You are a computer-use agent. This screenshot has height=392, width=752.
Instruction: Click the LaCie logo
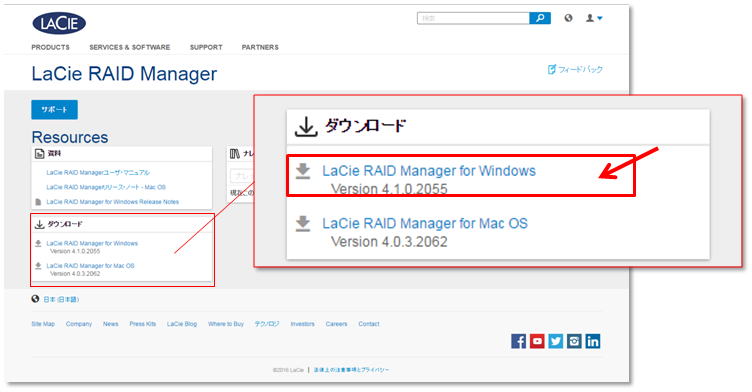59,24
